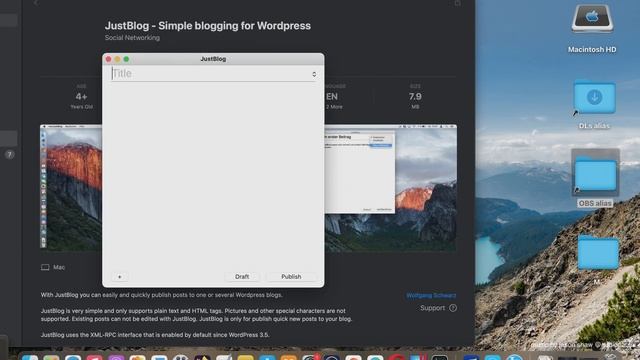Click the "4+" age rating
The image size is (640, 360).
81,97
